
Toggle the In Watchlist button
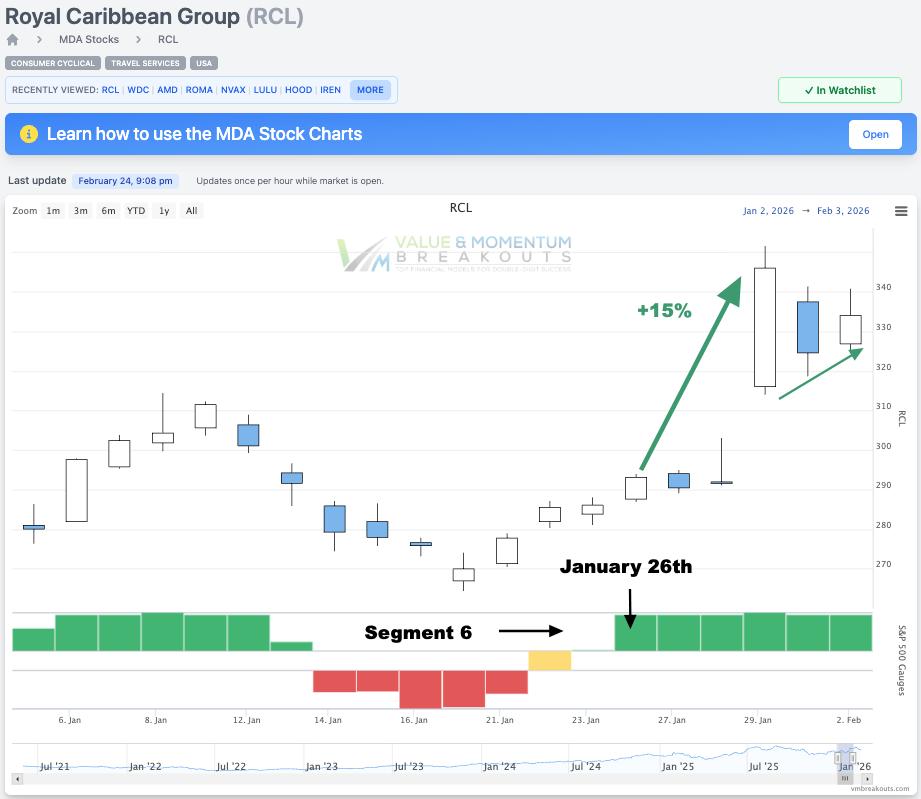[840, 90]
